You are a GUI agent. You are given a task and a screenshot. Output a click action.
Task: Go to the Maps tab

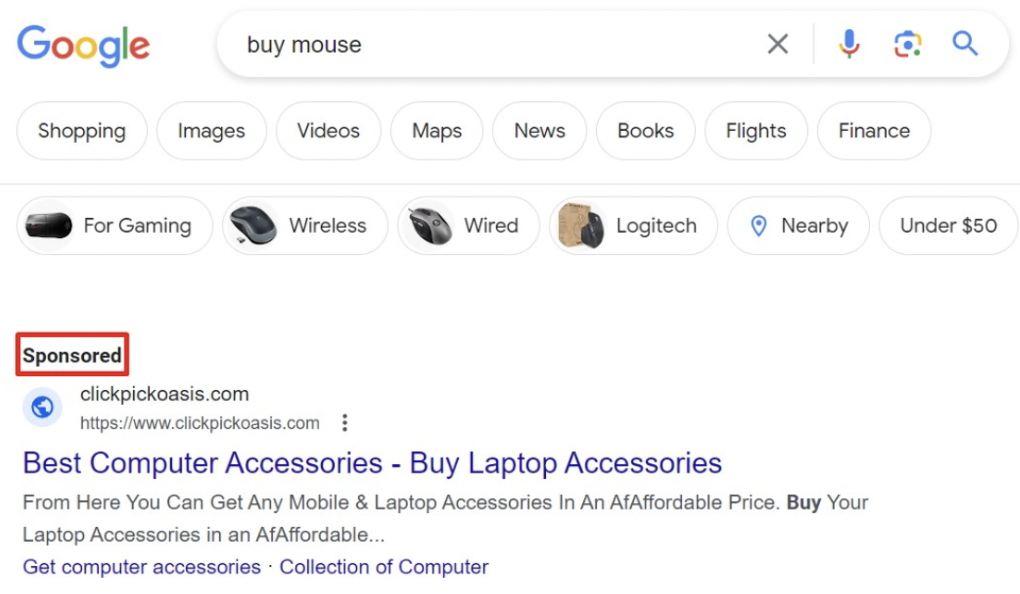click(x=437, y=131)
